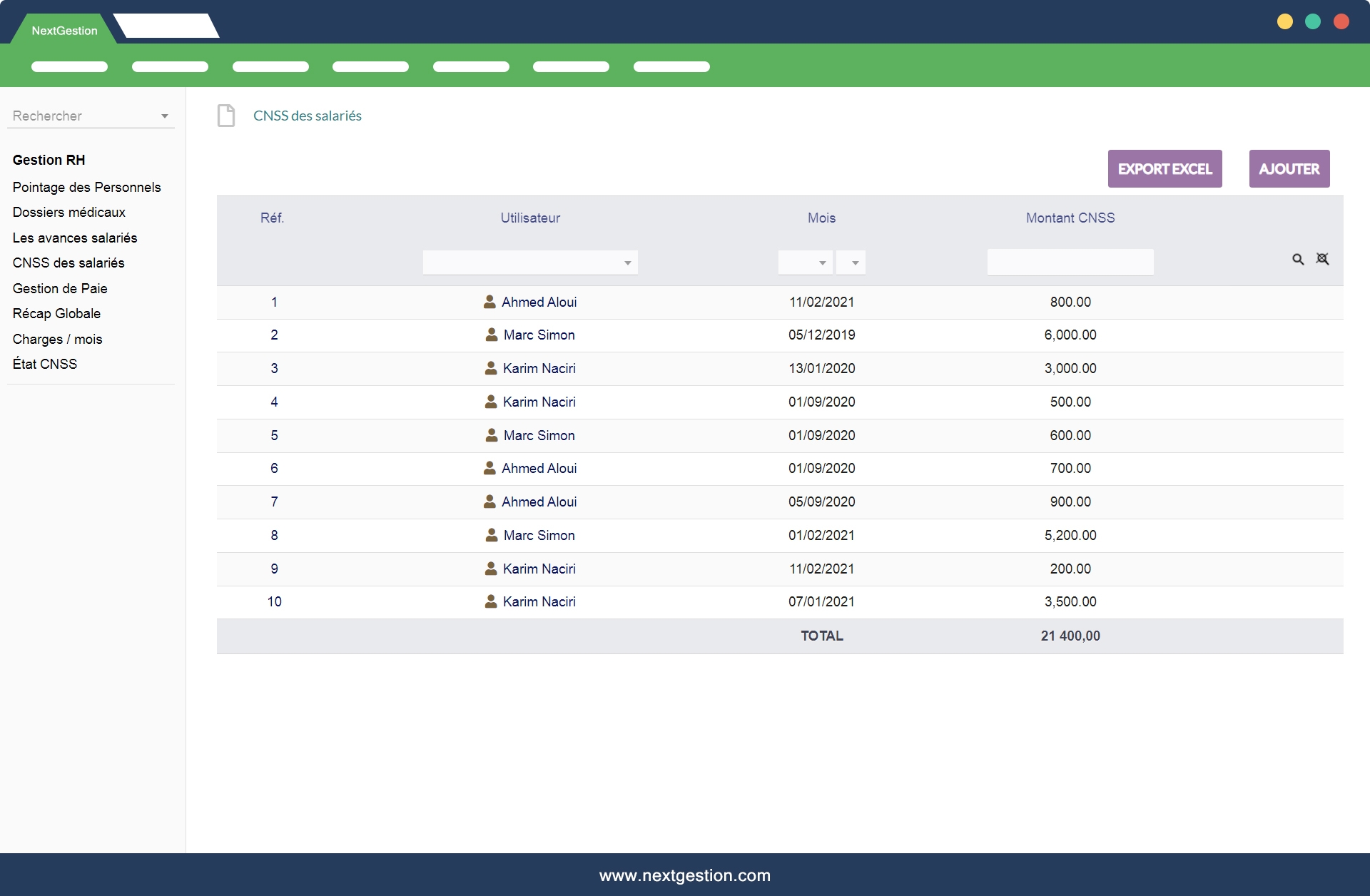Click the teal circle window control

pyautogui.click(x=1313, y=21)
